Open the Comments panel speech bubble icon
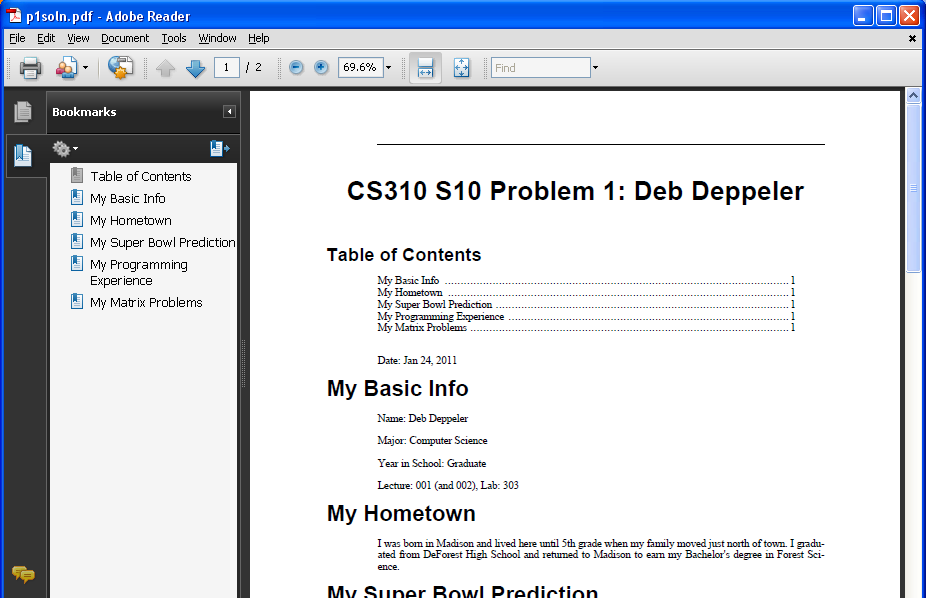Viewport: 926px width, 598px height. click(23, 574)
